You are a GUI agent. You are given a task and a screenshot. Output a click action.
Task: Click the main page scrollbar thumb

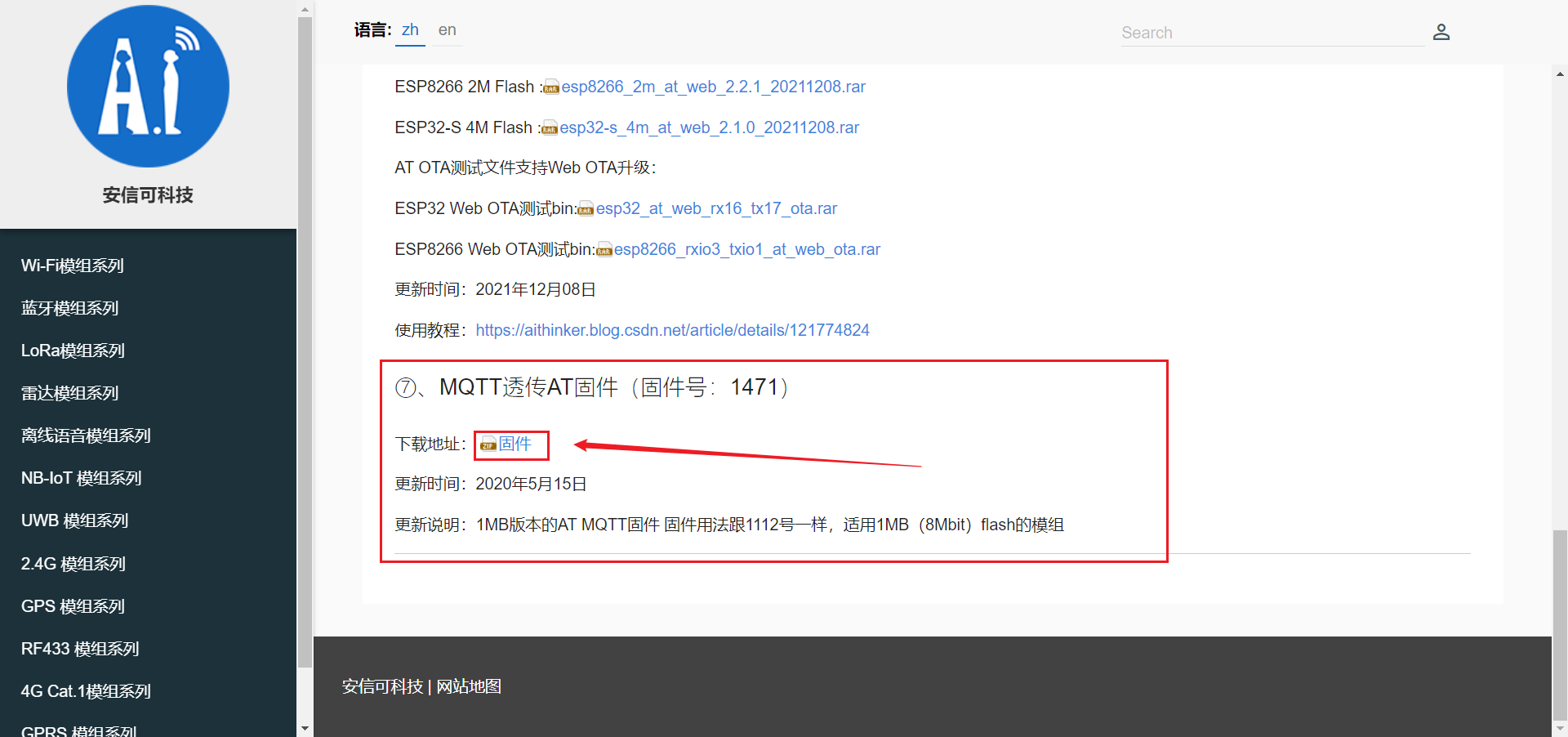coord(1560,624)
